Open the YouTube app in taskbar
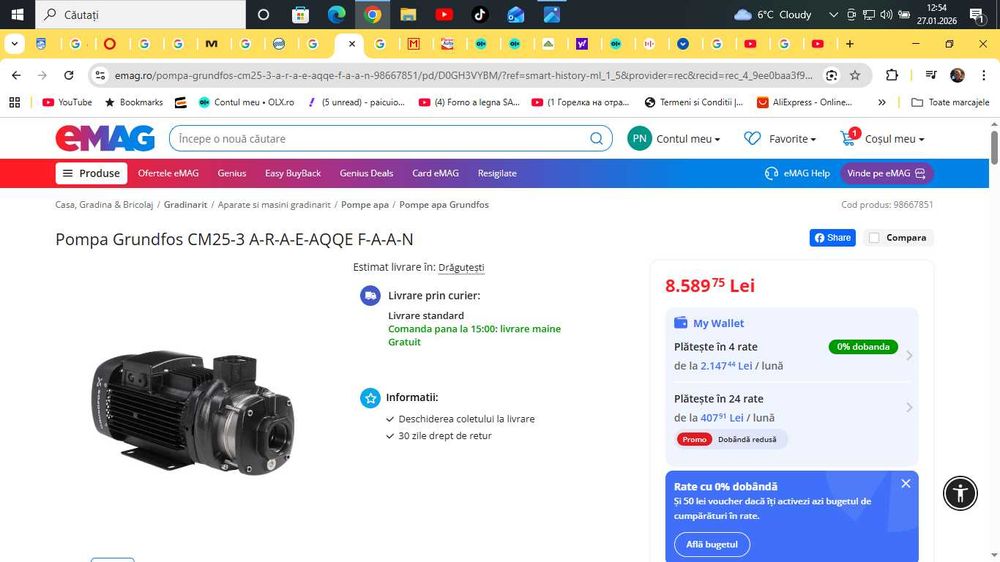The height and width of the screenshot is (562, 1000). [x=444, y=14]
